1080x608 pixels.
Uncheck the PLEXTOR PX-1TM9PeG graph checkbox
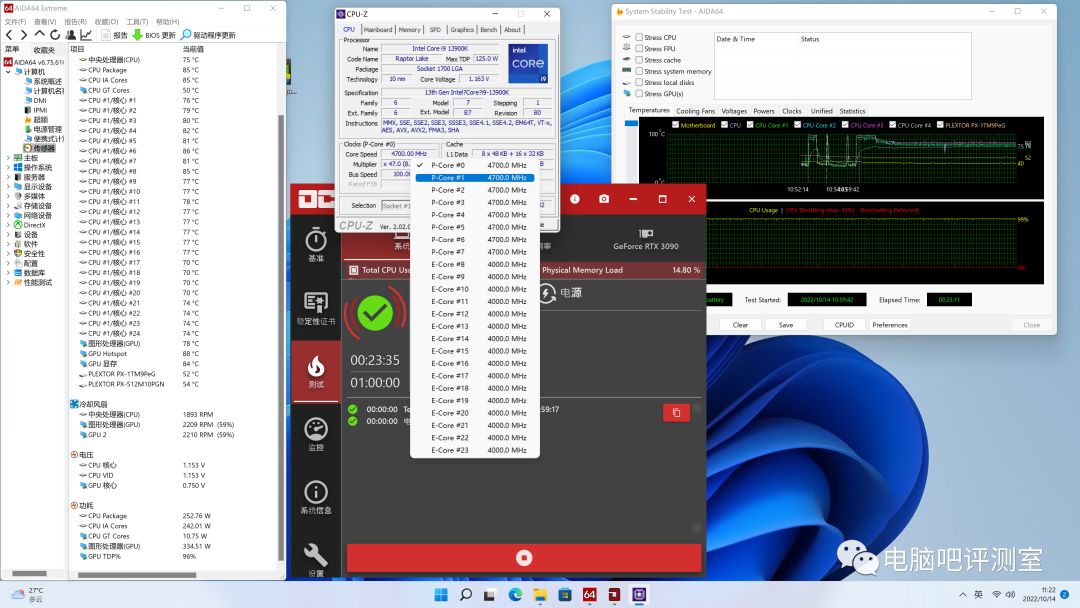pos(940,125)
